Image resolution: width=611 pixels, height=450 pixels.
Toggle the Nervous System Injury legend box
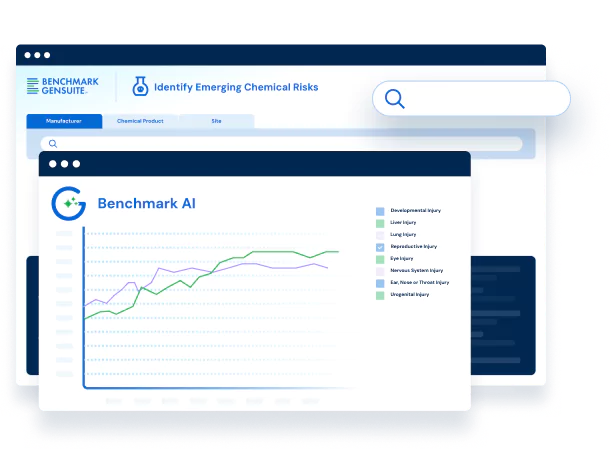pyautogui.click(x=380, y=271)
